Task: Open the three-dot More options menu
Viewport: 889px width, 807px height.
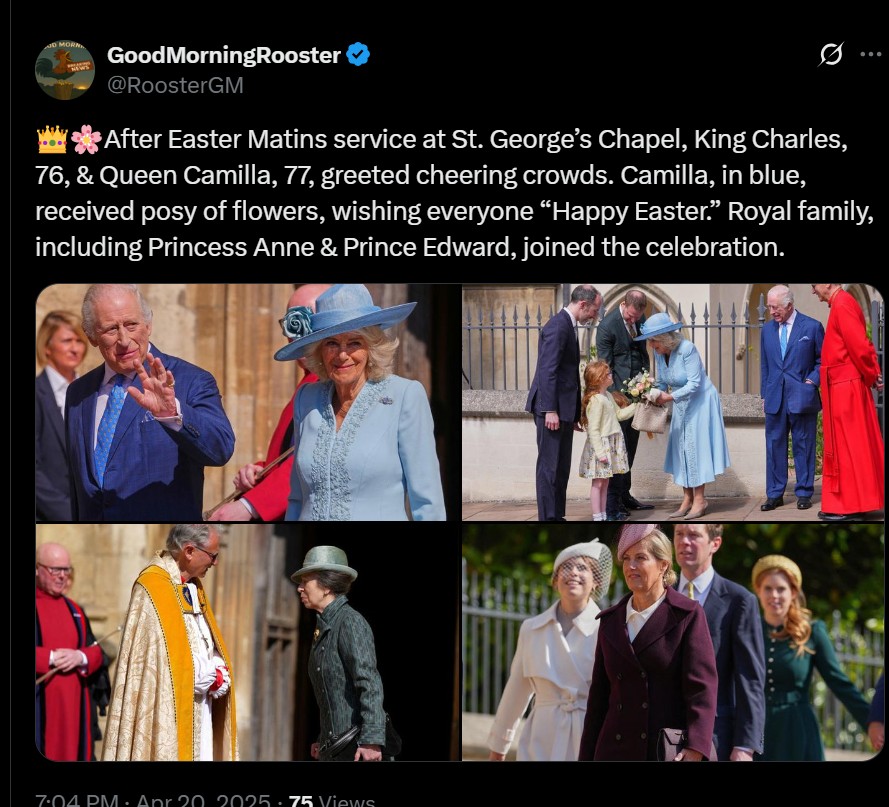Action: click(x=870, y=54)
